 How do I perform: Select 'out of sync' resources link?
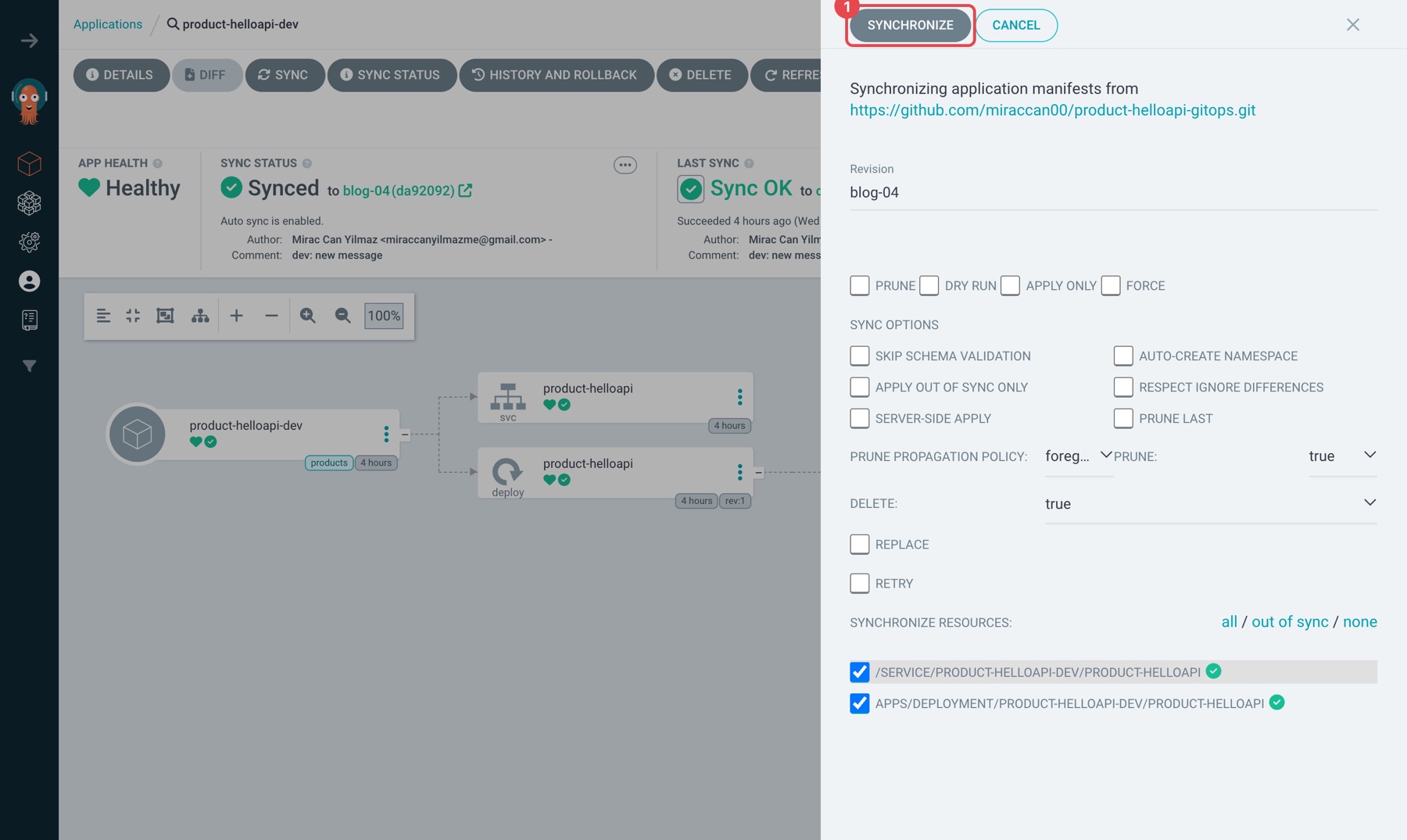pos(1290,622)
